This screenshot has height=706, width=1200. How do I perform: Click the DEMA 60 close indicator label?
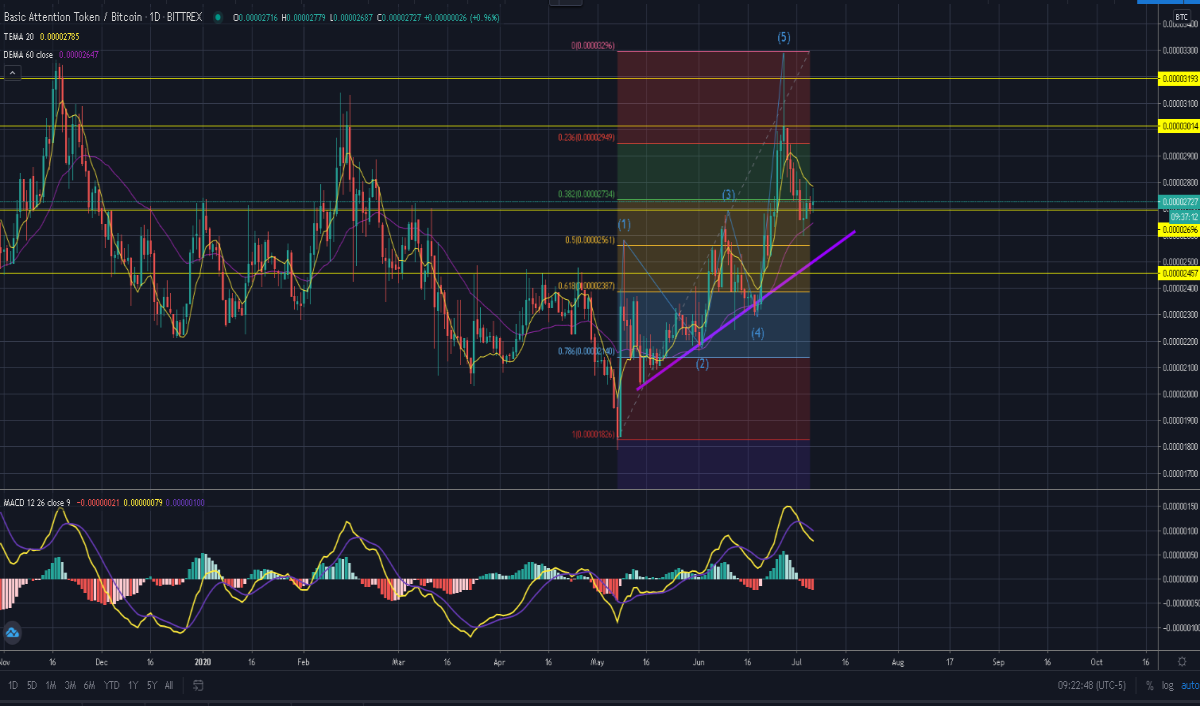coord(28,54)
